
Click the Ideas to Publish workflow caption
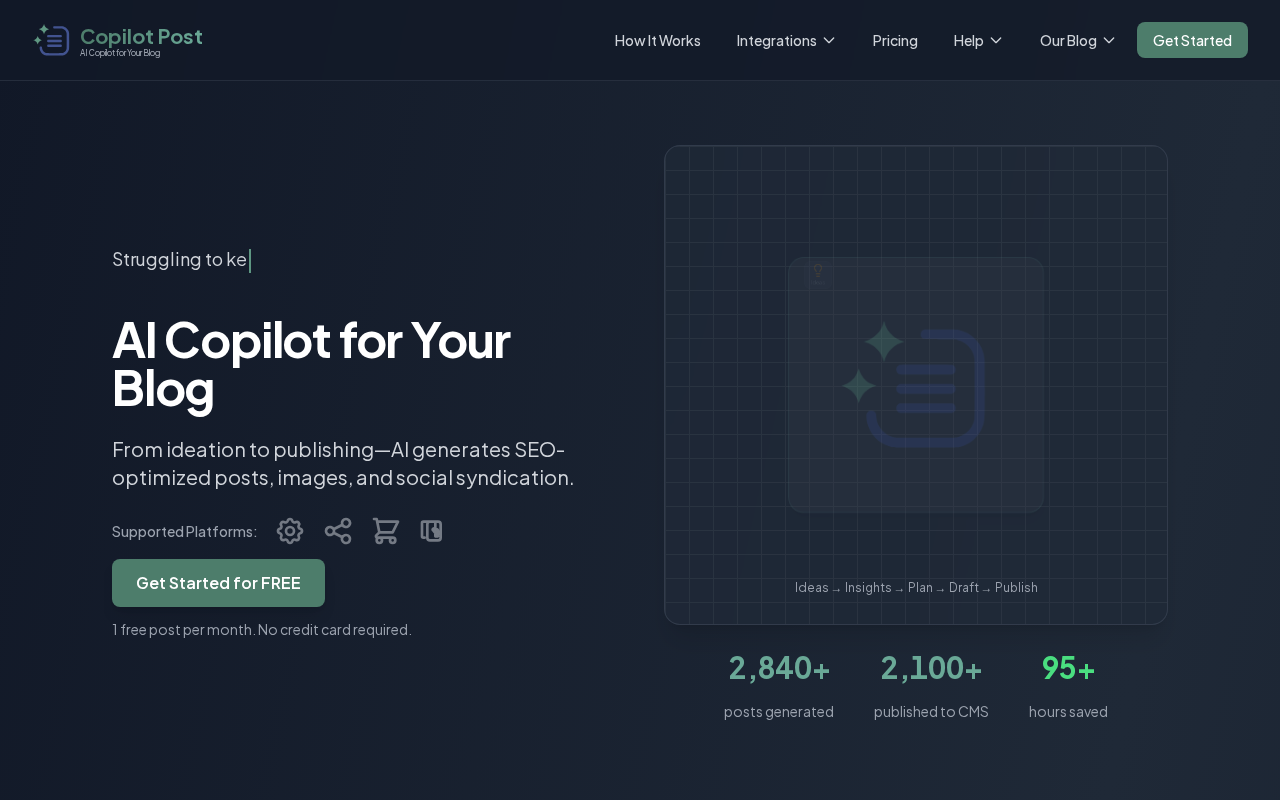point(916,587)
